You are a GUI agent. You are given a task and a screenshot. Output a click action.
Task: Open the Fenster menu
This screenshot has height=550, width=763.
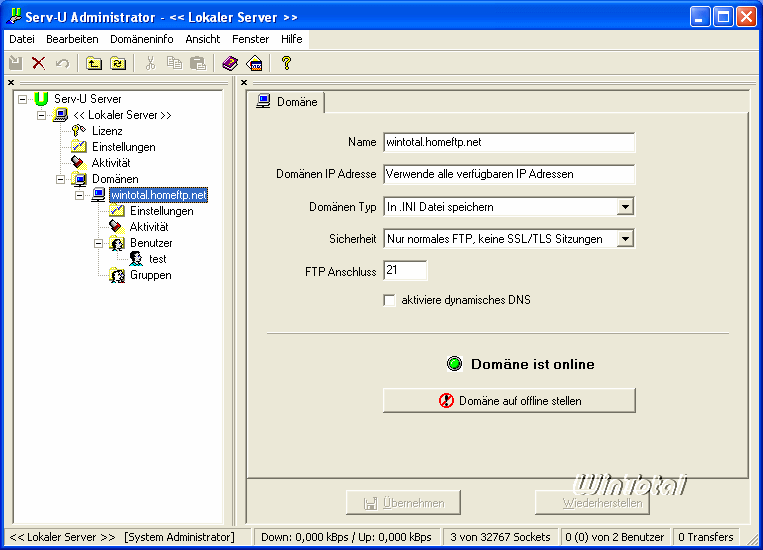(x=250, y=39)
